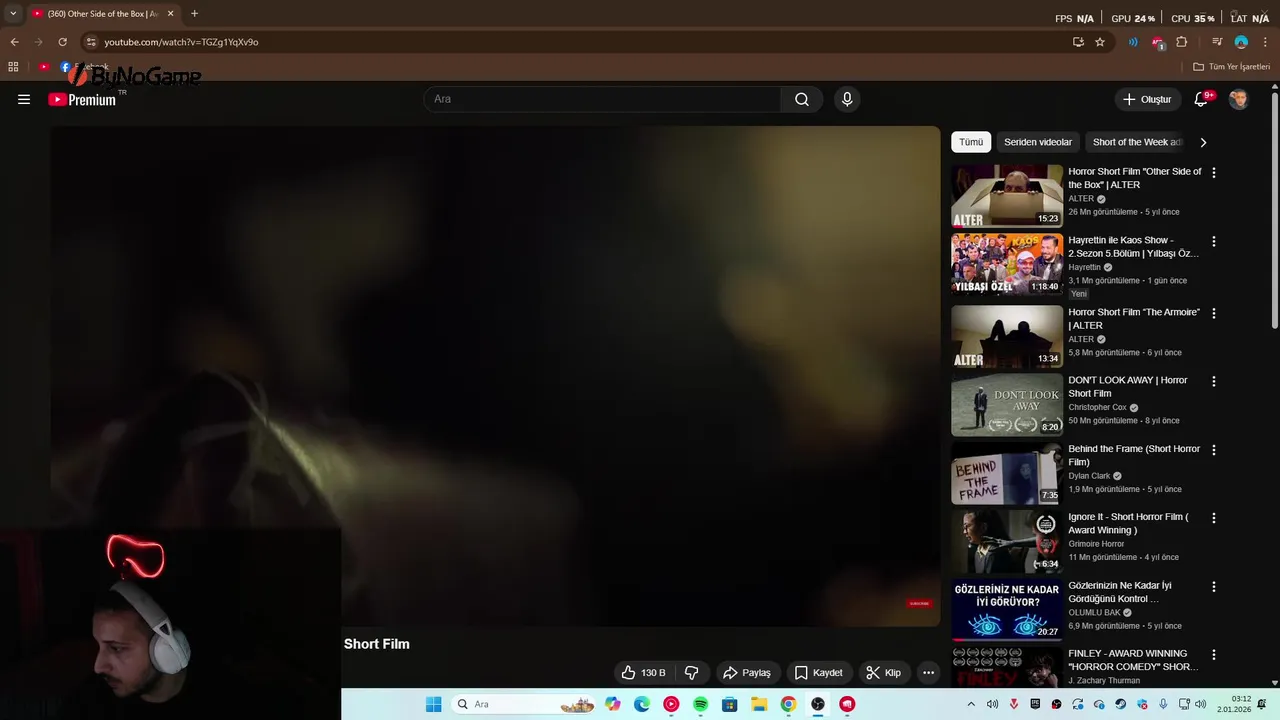The height and width of the screenshot is (720, 1280).
Task: Open the tab search dropdown arrow
Action: point(13,14)
